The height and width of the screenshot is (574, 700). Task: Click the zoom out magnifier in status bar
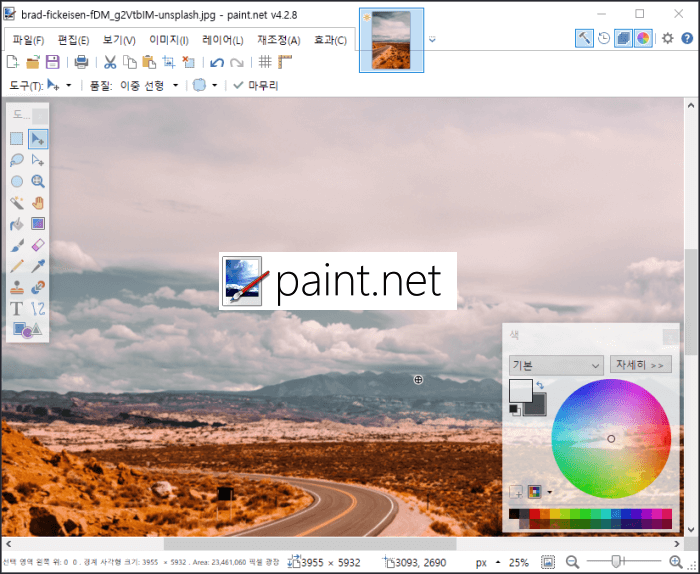572,562
